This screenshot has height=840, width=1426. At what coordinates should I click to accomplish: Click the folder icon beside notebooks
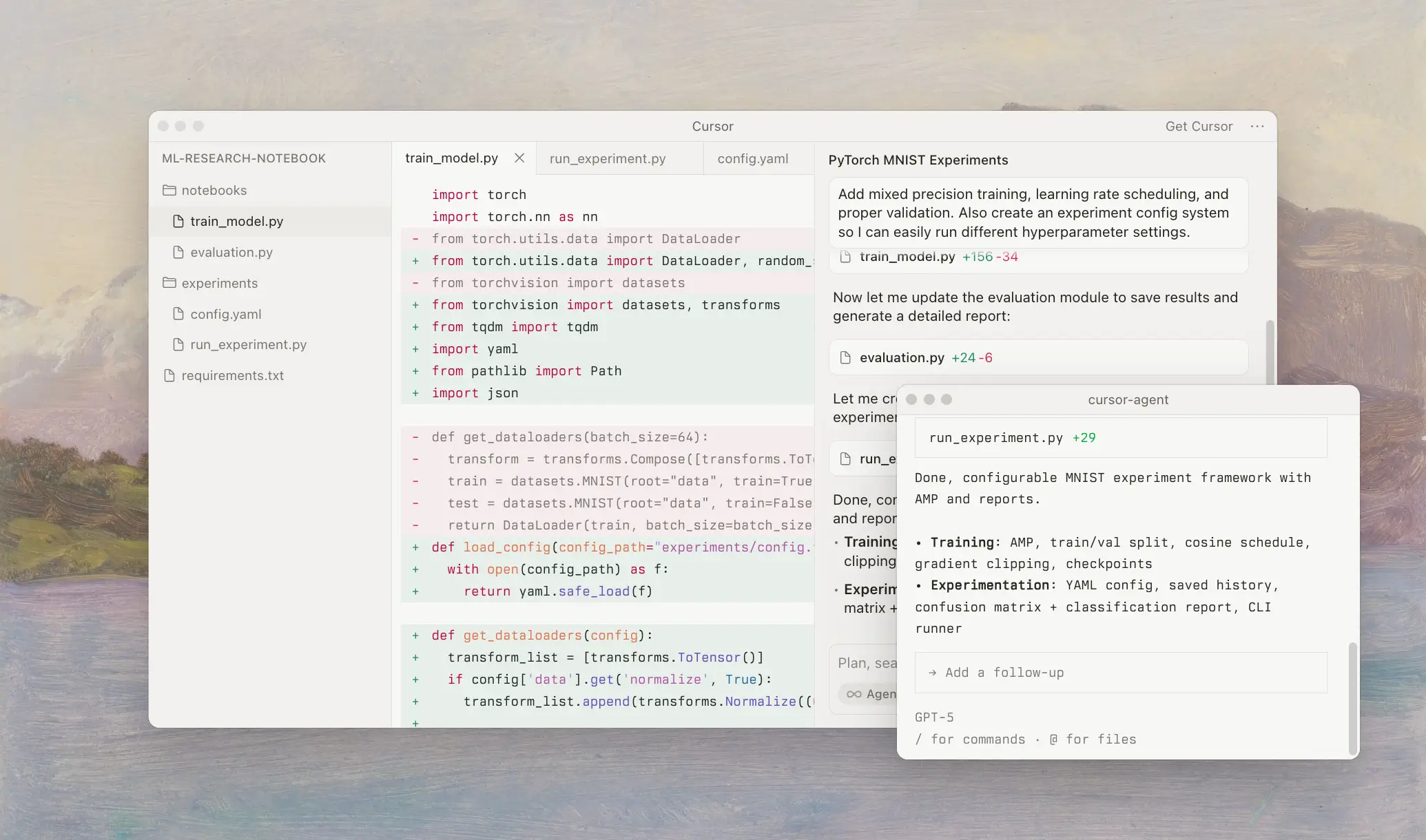click(169, 190)
